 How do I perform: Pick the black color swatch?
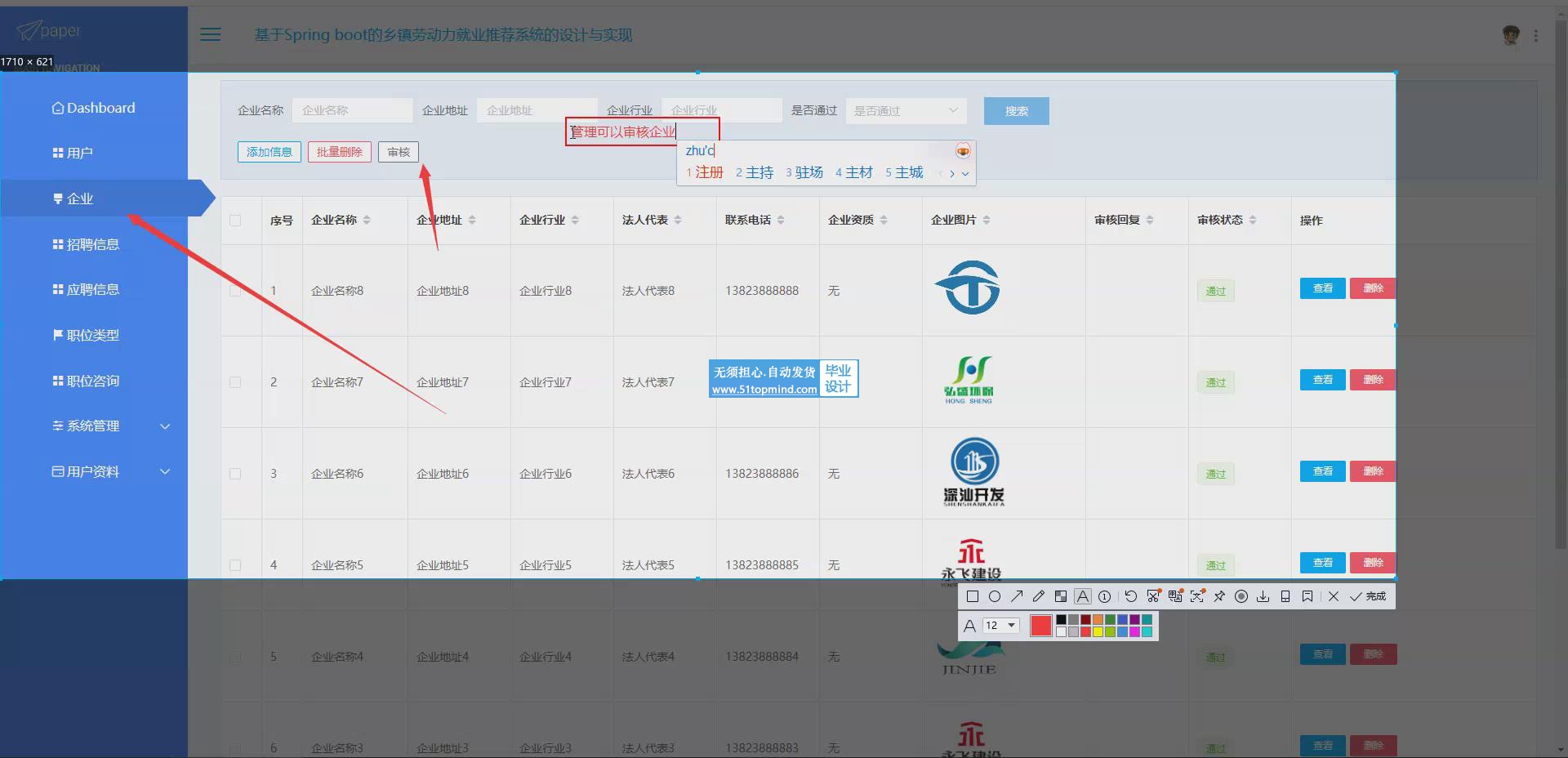(1061, 620)
